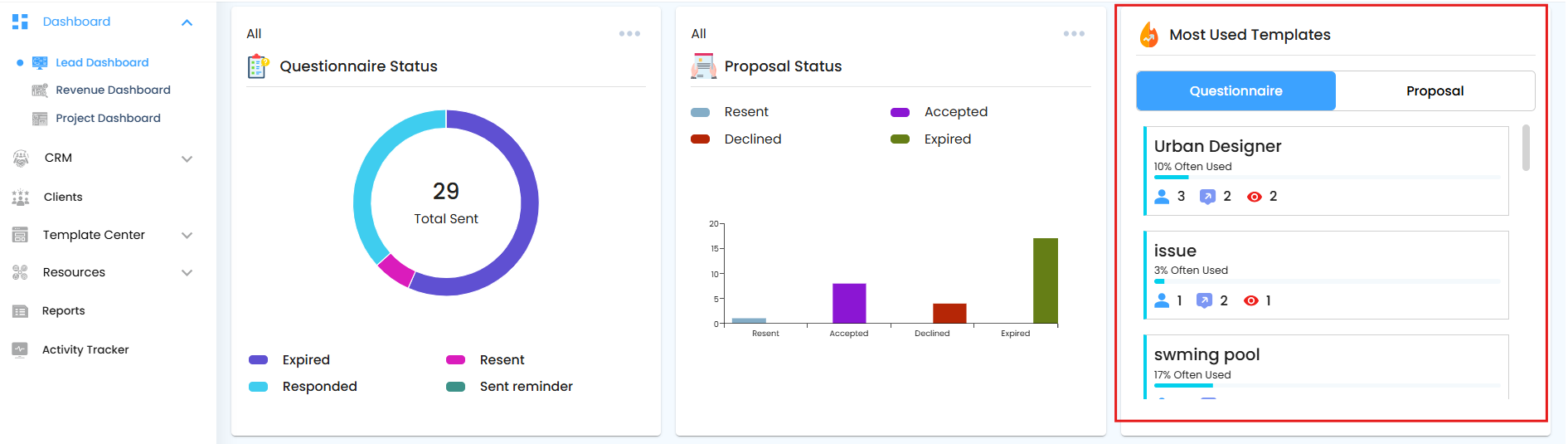Expand the Template Center chevron

tap(187, 236)
